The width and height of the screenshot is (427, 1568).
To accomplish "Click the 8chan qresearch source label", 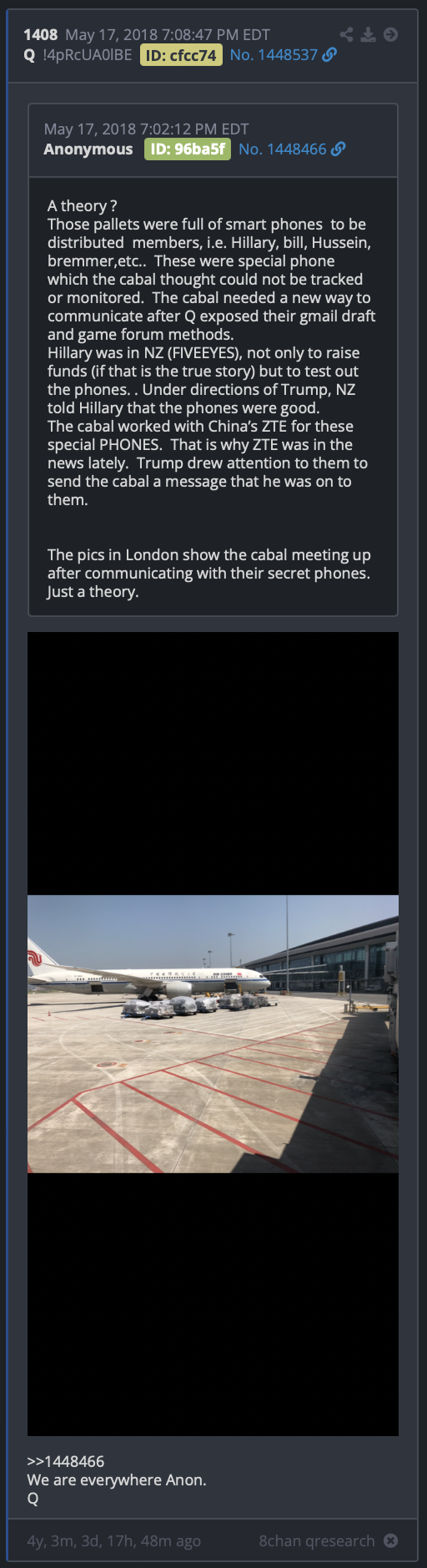I will (317, 1541).
